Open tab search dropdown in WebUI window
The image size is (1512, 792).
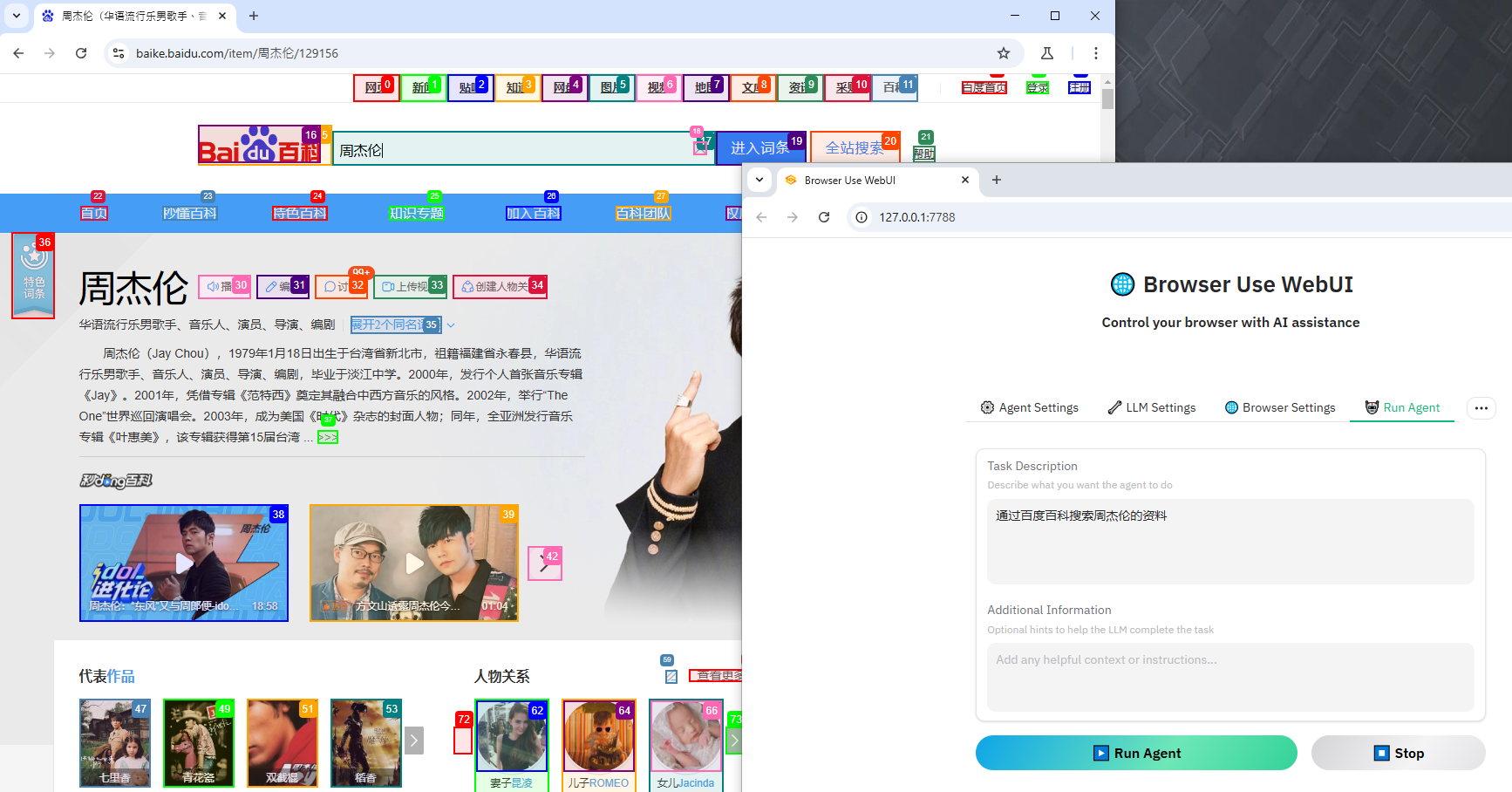(759, 180)
